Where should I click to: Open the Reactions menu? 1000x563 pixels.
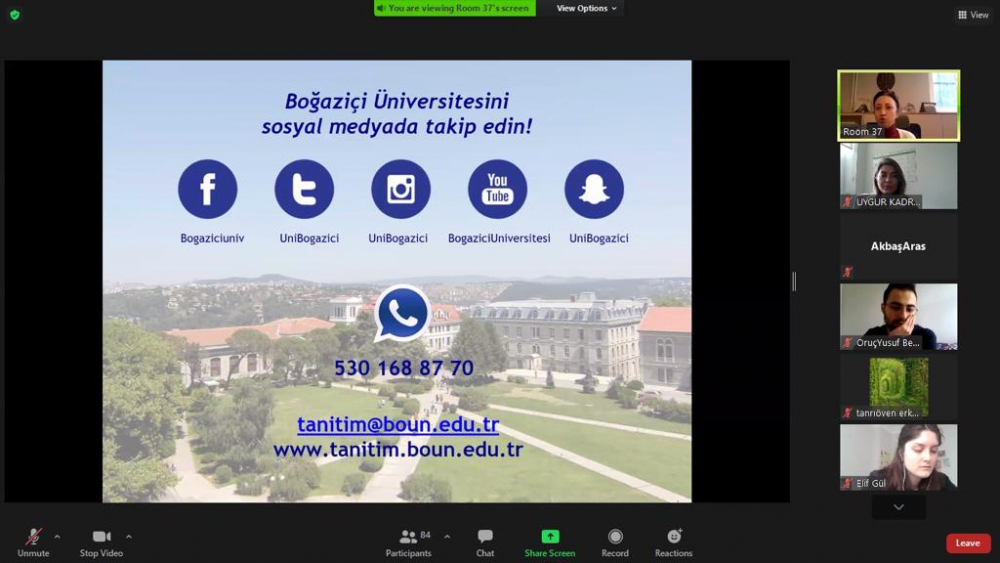[673, 543]
